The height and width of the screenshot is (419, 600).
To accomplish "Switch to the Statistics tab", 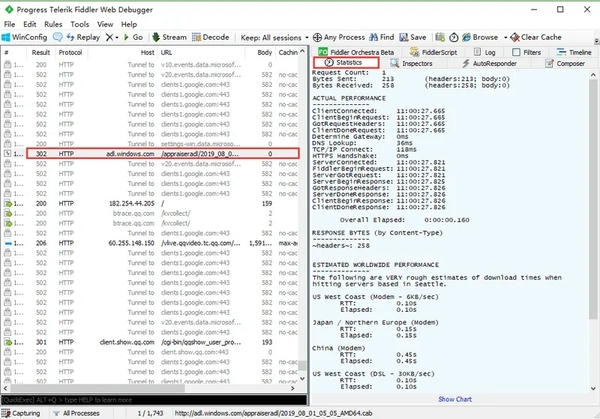I will pyautogui.click(x=346, y=62).
